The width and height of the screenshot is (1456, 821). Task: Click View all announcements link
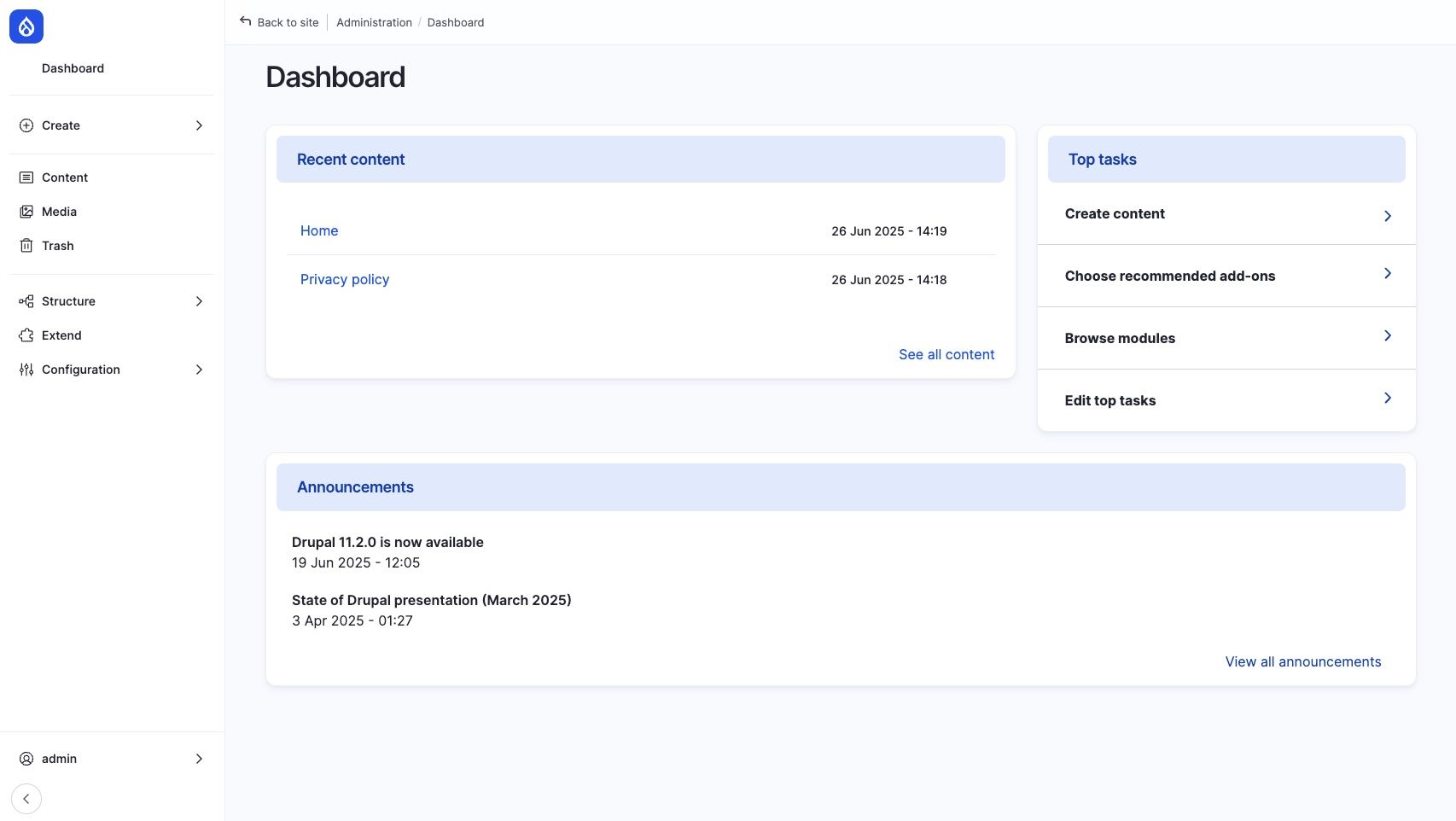(x=1302, y=661)
